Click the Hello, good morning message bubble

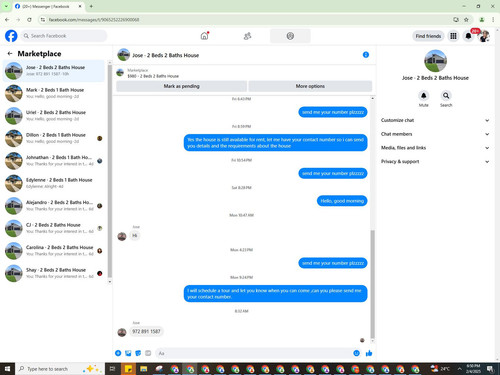pyautogui.click(x=342, y=201)
